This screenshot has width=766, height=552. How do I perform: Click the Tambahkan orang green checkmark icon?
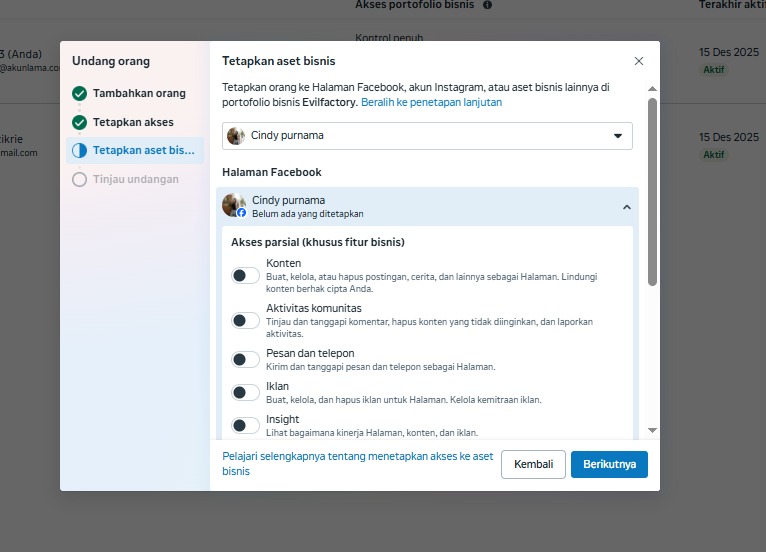click(80, 94)
